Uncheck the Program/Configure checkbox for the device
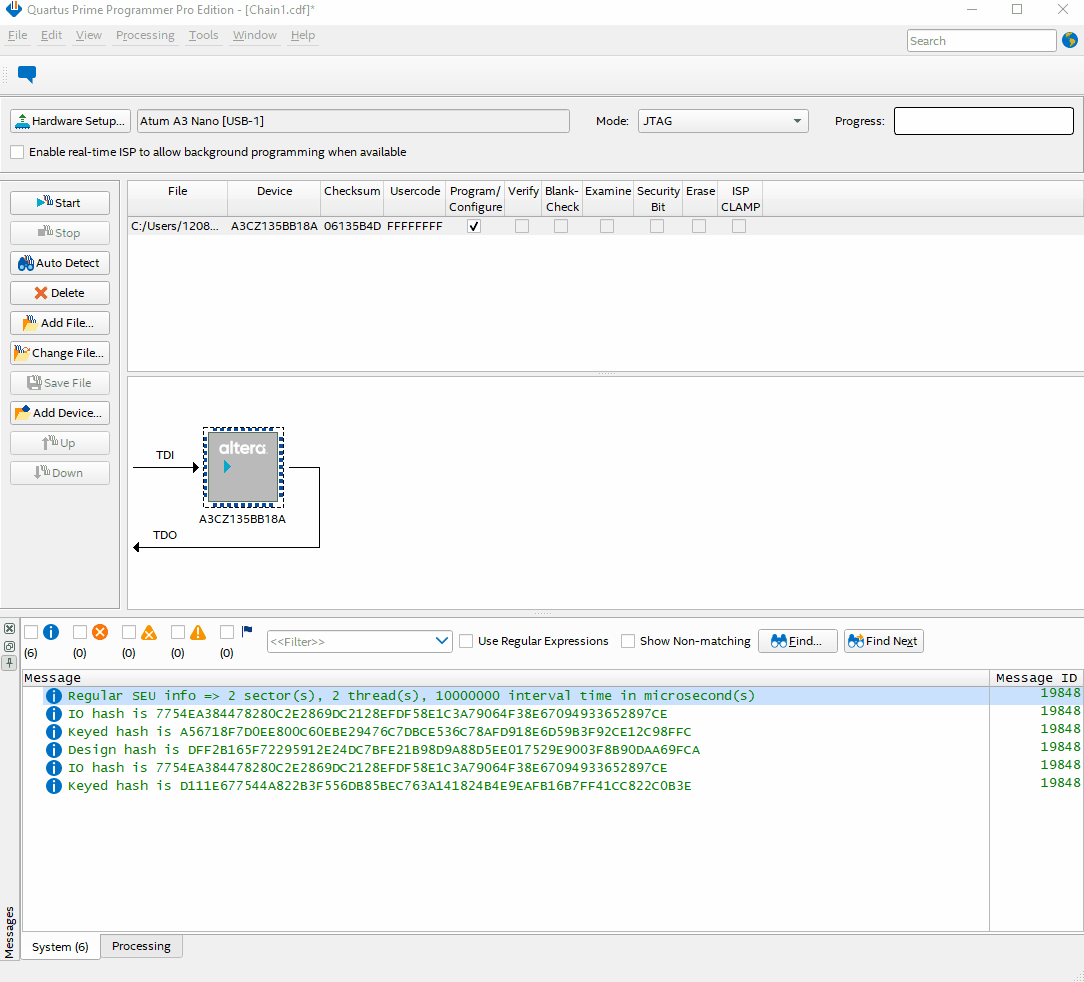1084x982 pixels. [474, 227]
